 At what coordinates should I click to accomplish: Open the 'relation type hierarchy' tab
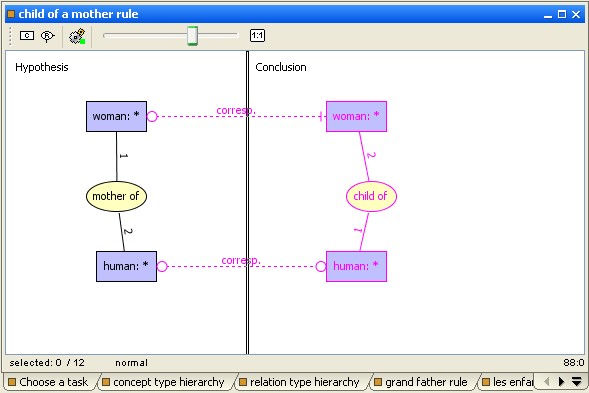click(299, 382)
